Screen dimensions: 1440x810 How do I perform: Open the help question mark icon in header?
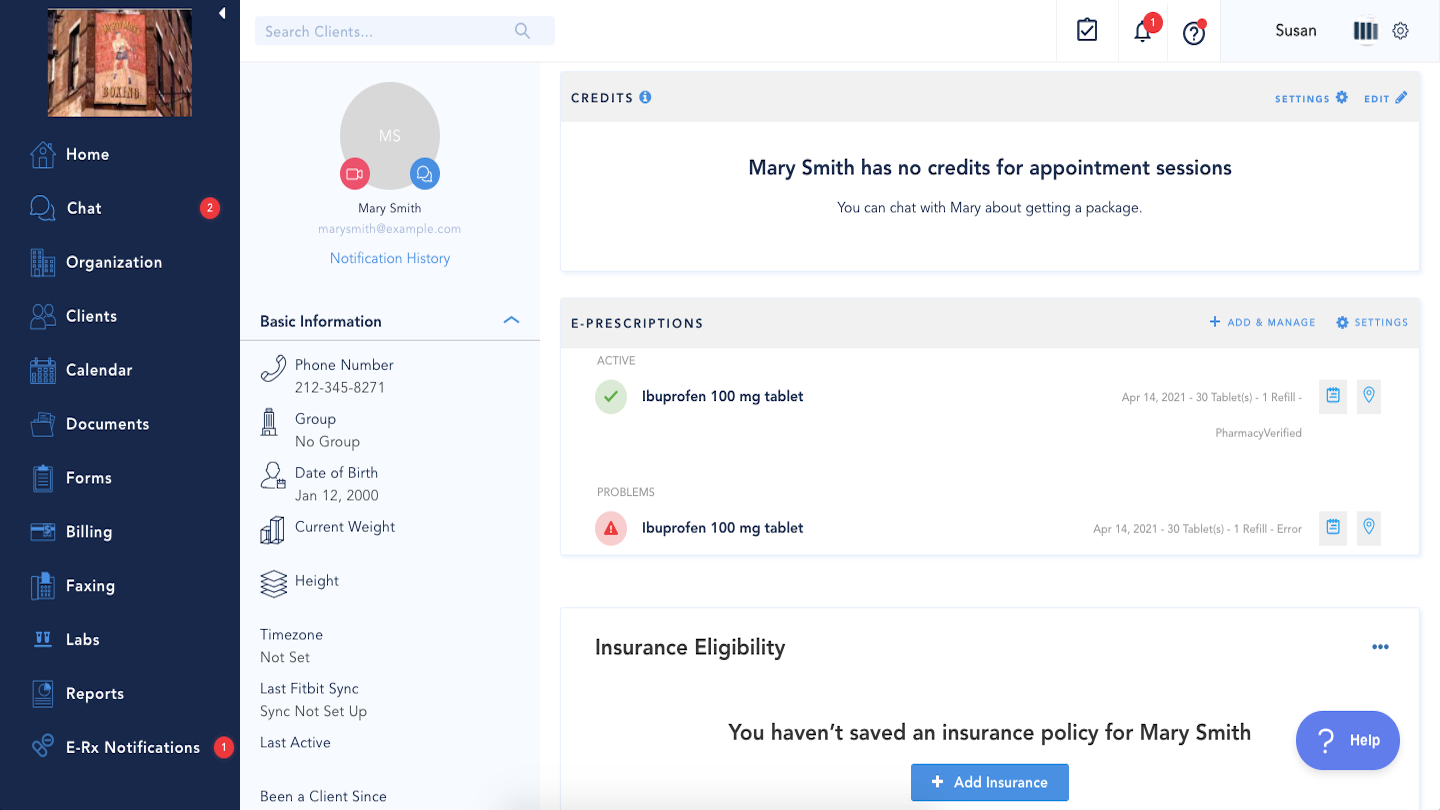pos(1193,33)
